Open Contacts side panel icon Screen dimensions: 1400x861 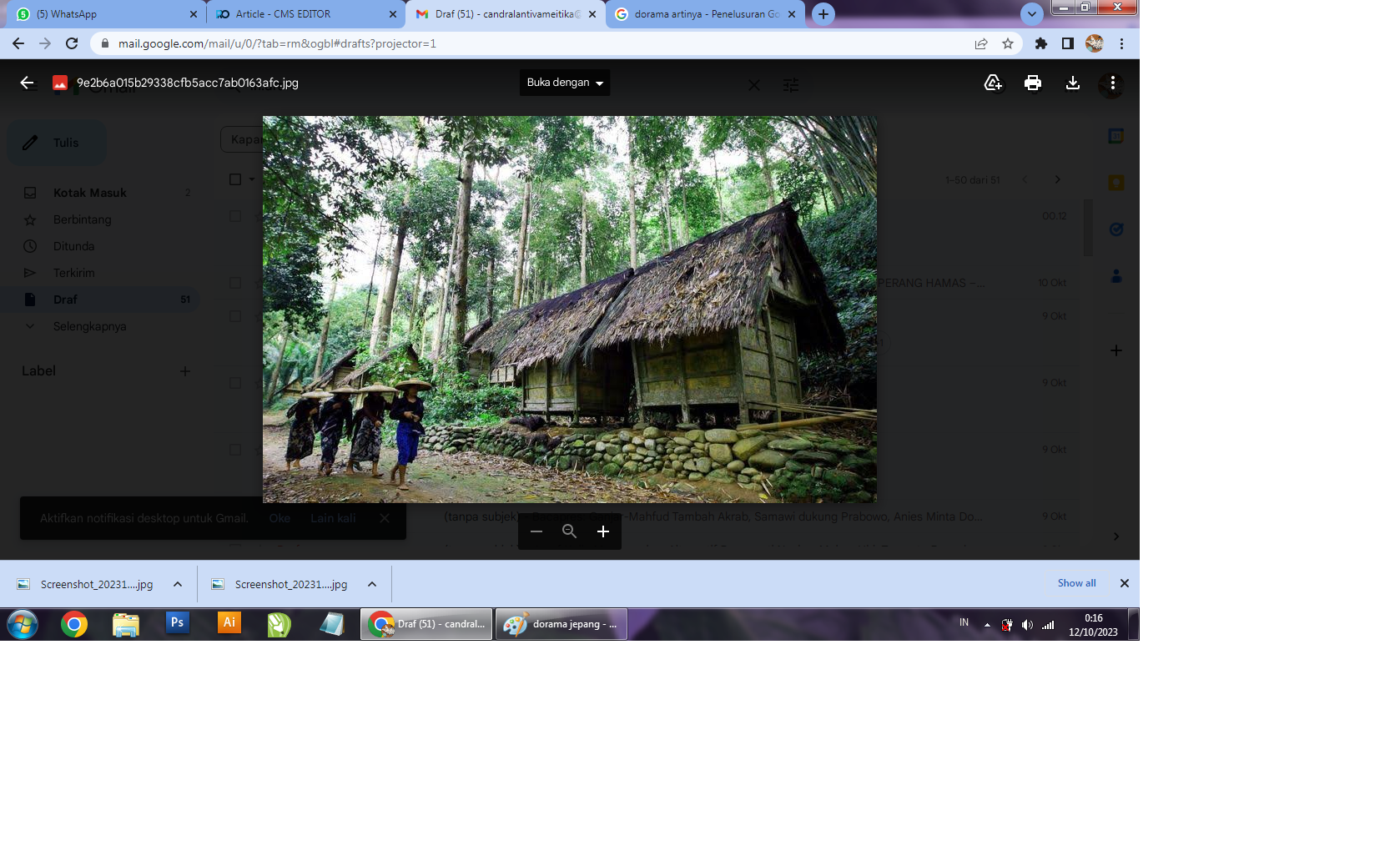point(1115,276)
